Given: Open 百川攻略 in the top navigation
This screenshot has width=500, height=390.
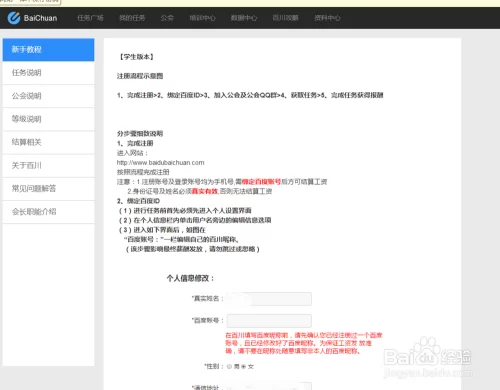Looking at the screenshot, I should click(285, 18).
